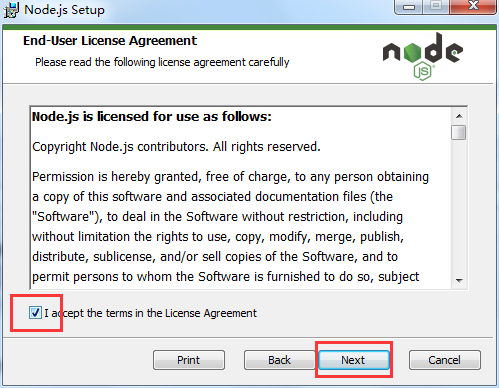Click the 'I accept the terms' label text
Screen dimensions: 499x388
coord(150,313)
